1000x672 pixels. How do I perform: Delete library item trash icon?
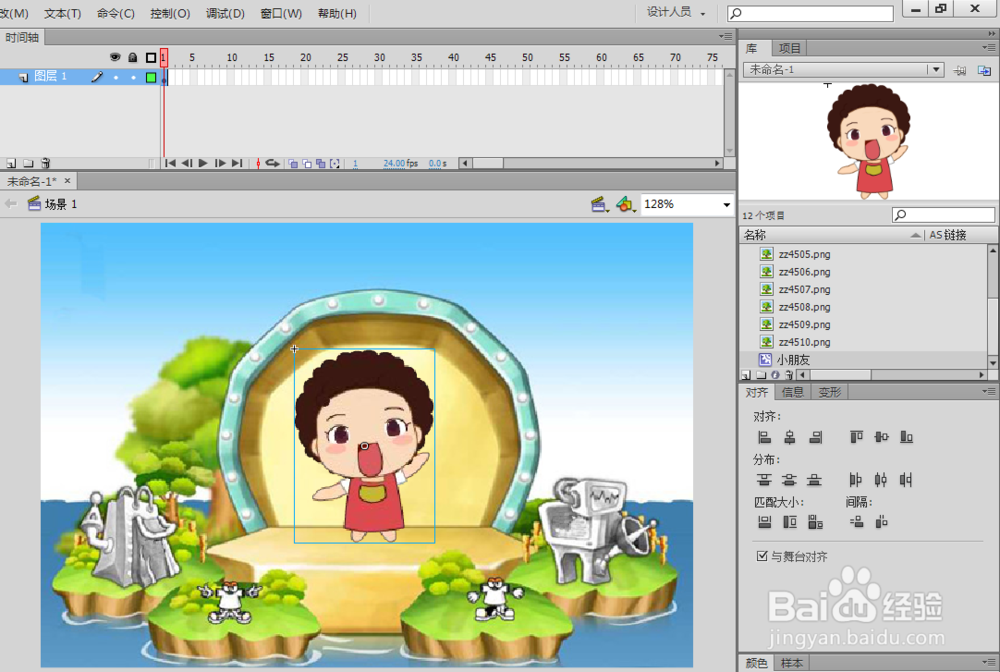coord(789,376)
